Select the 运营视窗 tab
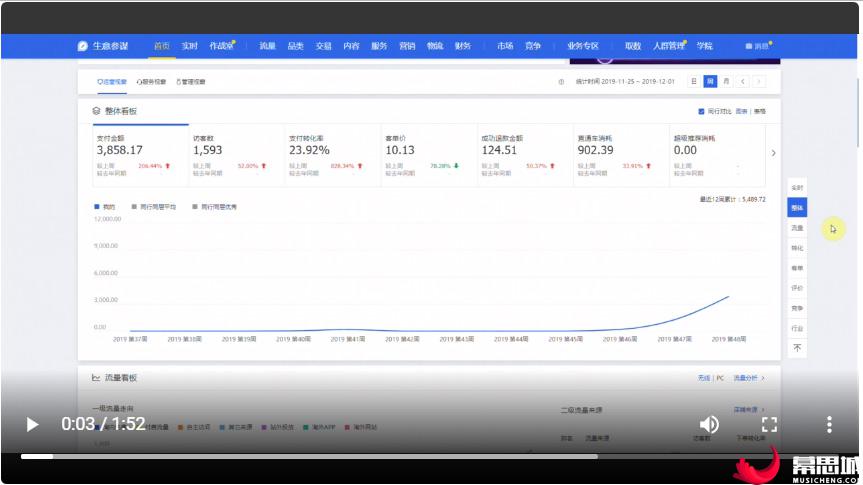Viewport: 863px width, 485px height. 112,82
